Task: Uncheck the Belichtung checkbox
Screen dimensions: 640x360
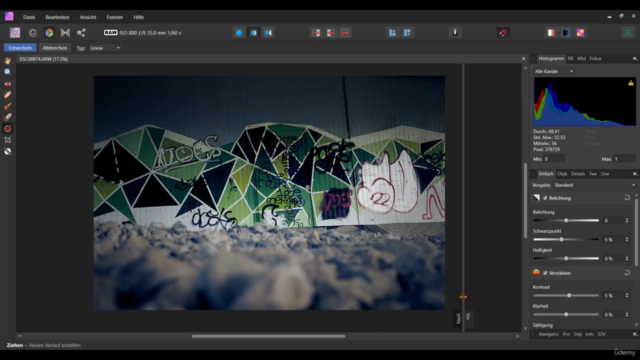Action: coord(545,198)
